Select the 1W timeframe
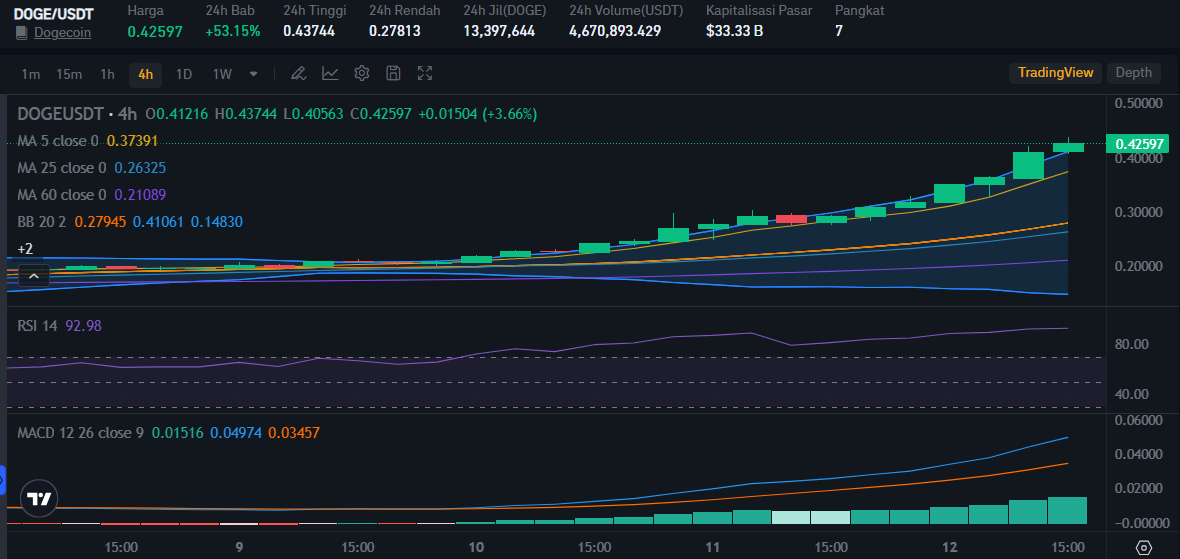This screenshot has height=559, width=1180. pos(222,74)
